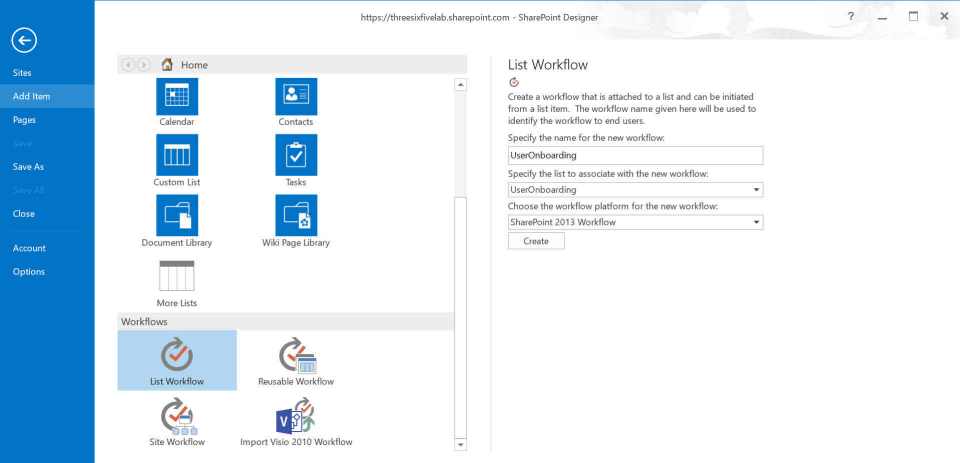
Task: Select Save As in the sidebar
Action: pyautogui.click(x=28, y=166)
